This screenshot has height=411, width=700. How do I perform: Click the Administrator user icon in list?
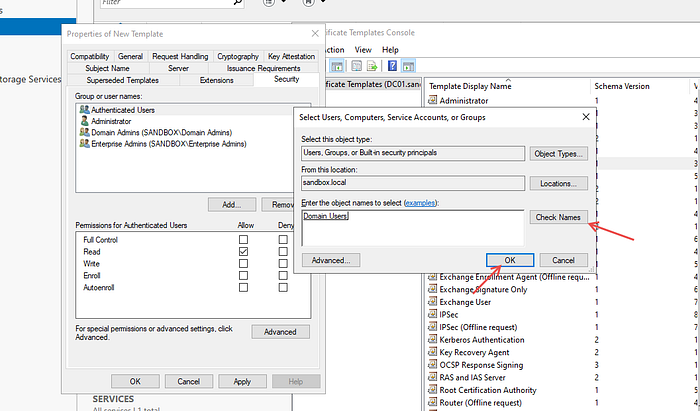tap(84, 121)
